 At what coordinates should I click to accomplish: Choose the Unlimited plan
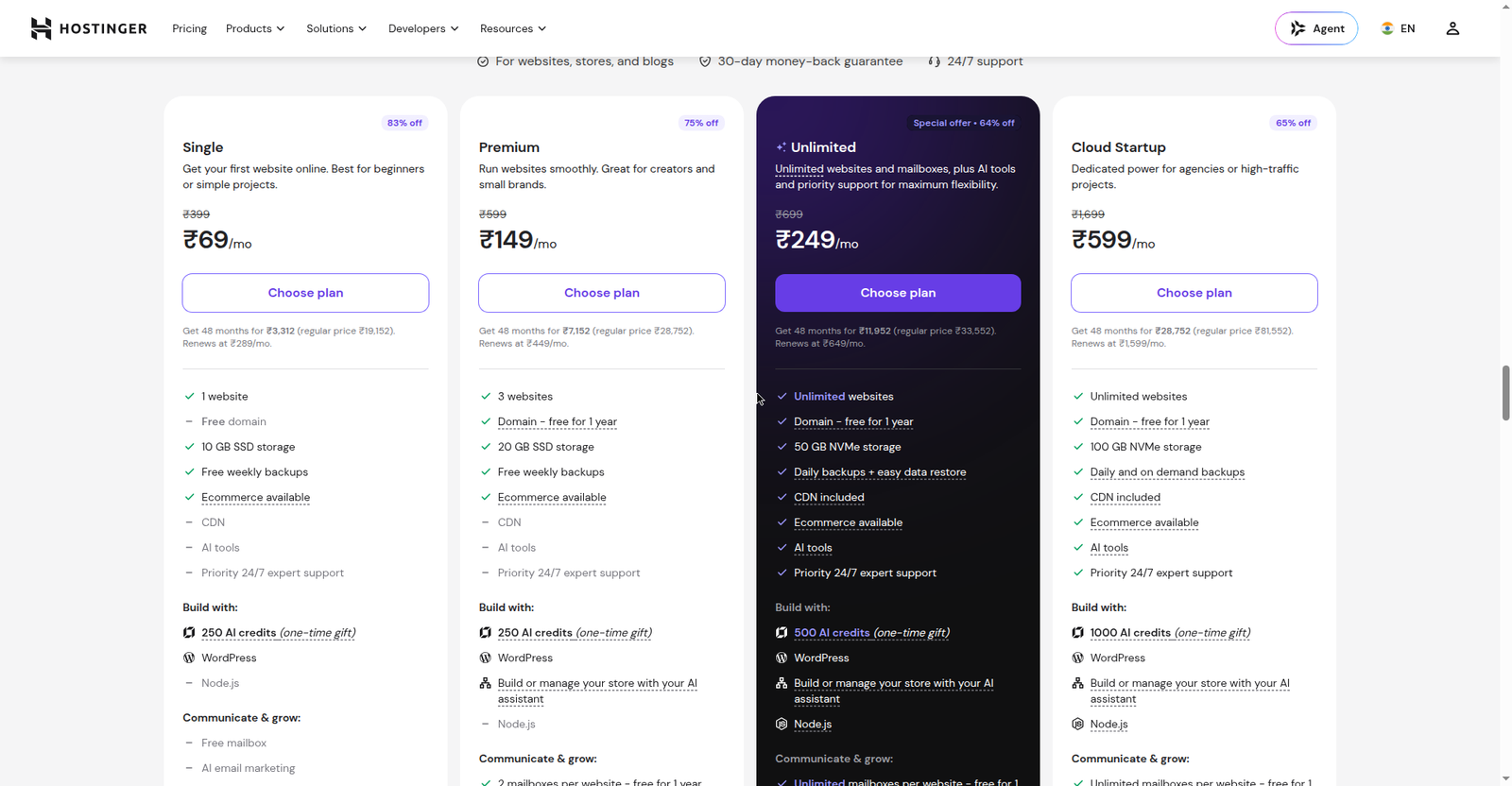(898, 293)
